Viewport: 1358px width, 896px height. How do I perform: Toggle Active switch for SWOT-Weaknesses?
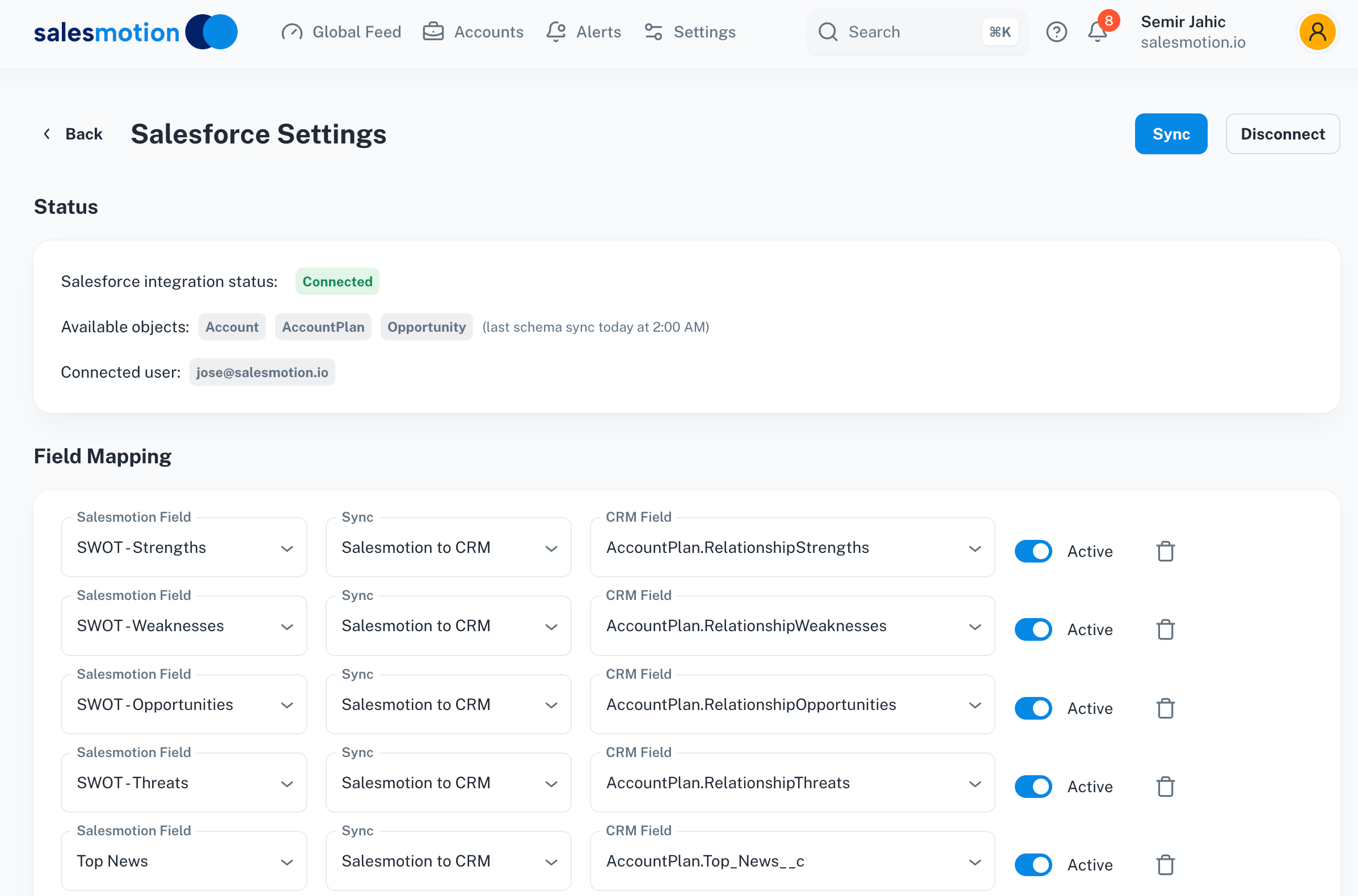(1034, 629)
